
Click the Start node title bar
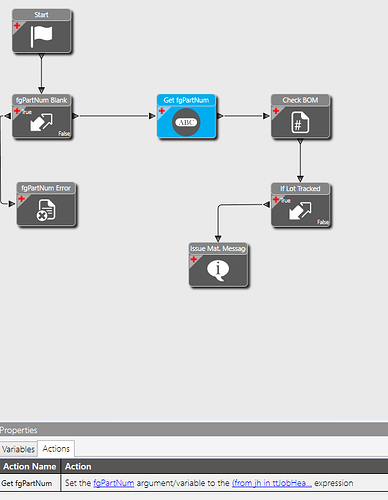[42, 15]
